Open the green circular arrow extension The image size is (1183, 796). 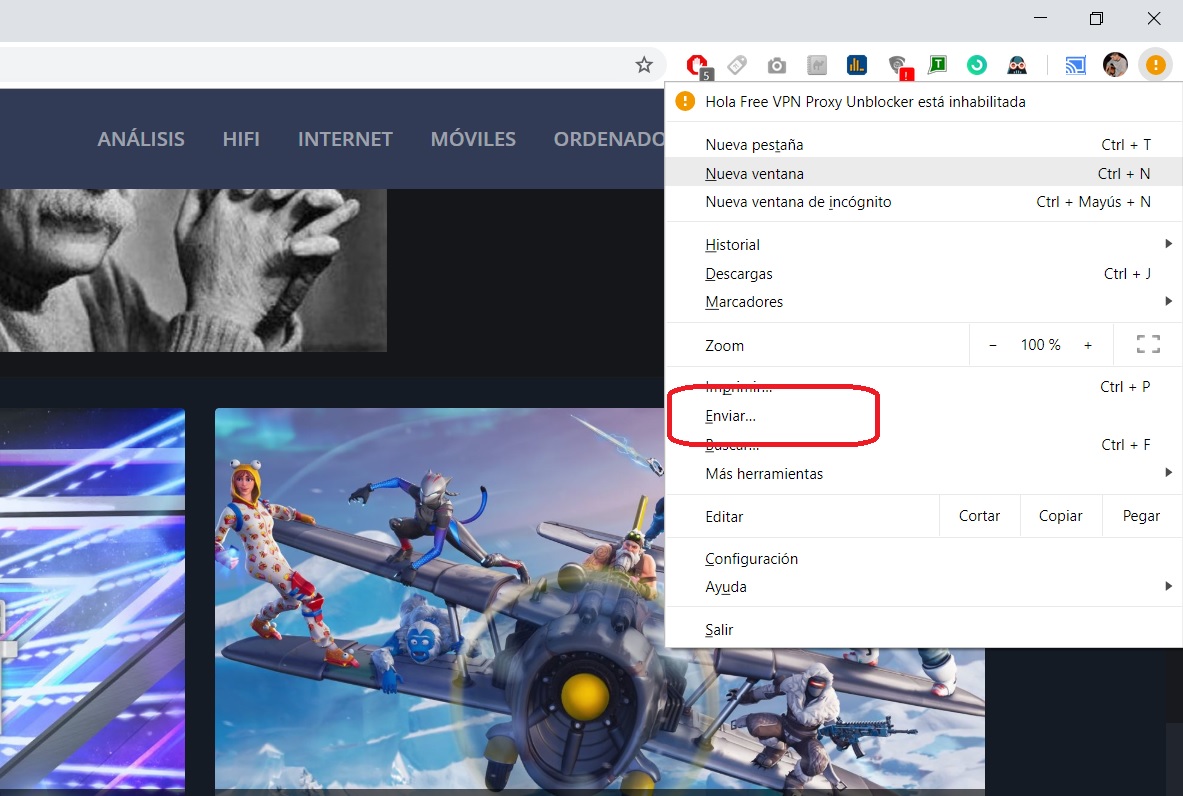click(977, 65)
